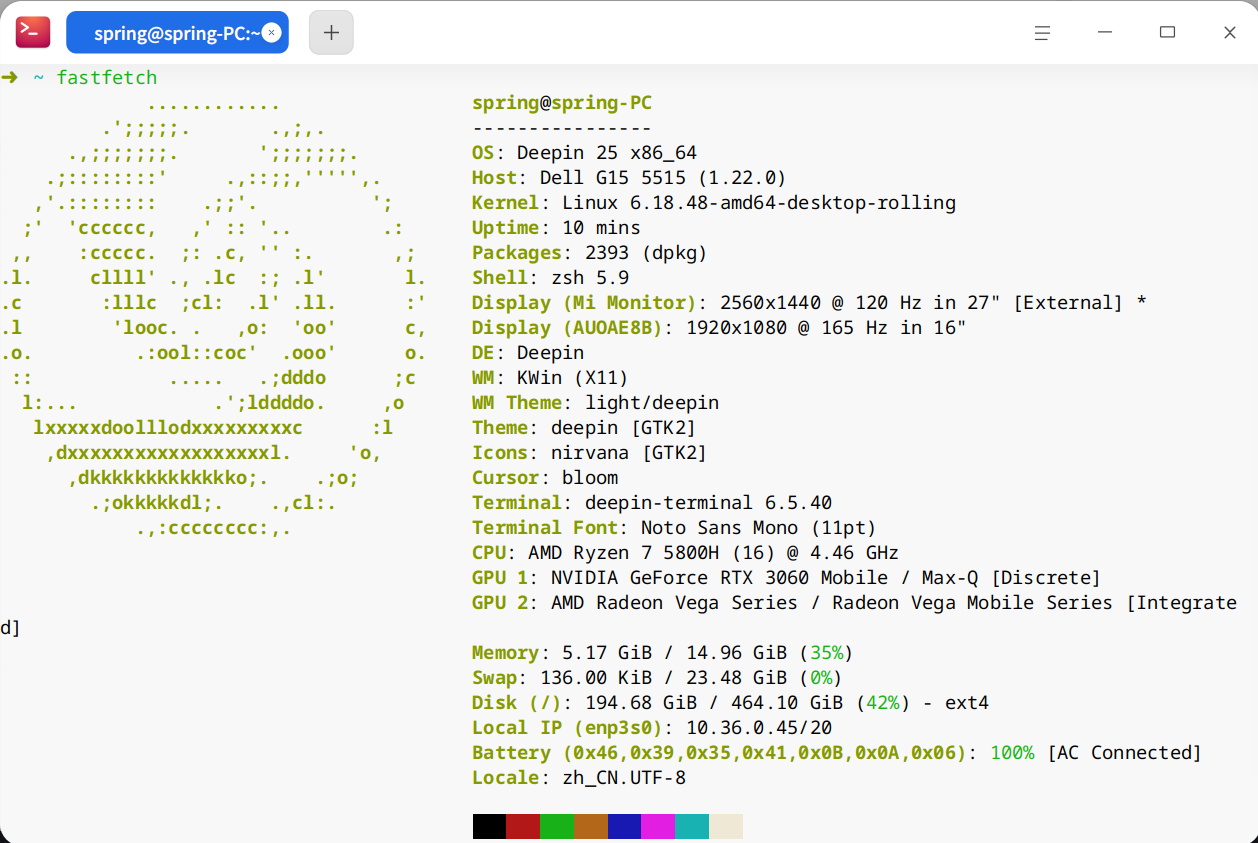Maximize the terminal window
This screenshot has height=843, width=1258.
(x=1167, y=33)
